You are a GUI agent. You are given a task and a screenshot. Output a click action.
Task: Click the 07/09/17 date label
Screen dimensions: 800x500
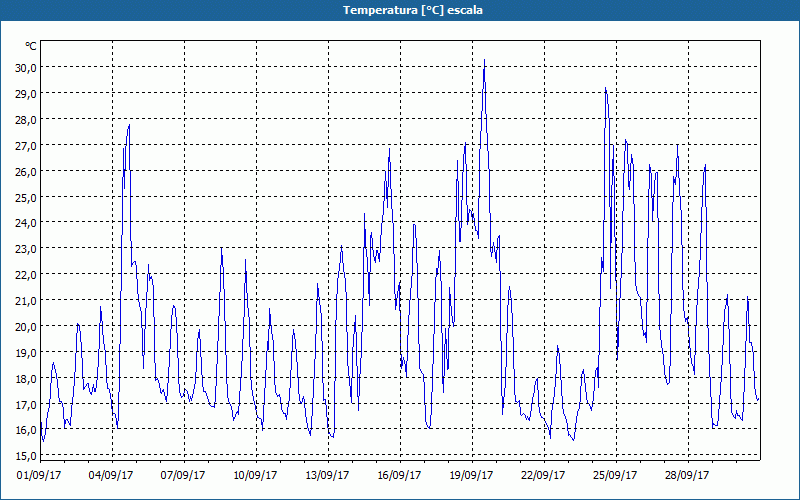[x=183, y=475]
